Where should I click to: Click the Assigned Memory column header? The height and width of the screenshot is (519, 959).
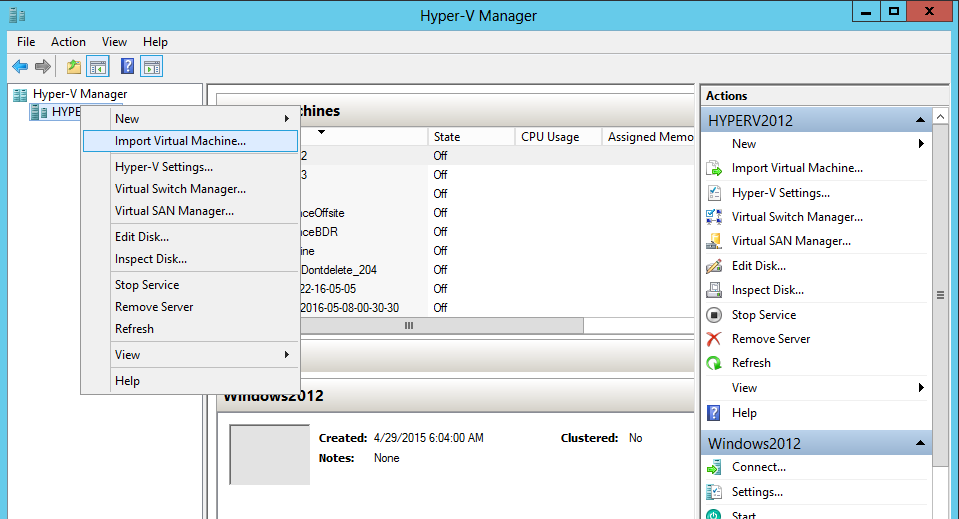click(648, 137)
